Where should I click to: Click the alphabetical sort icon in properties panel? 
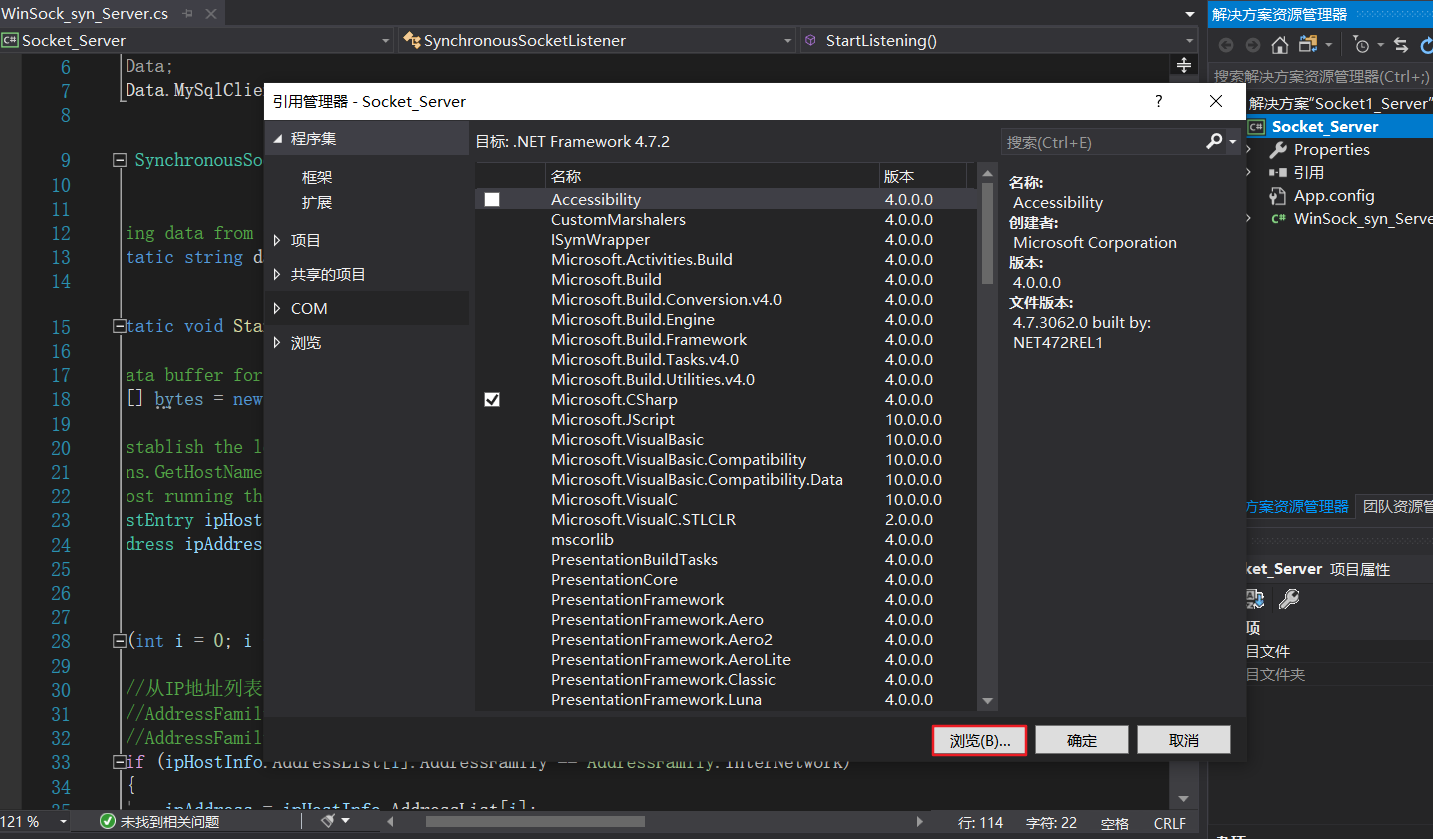pos(1255,598)
